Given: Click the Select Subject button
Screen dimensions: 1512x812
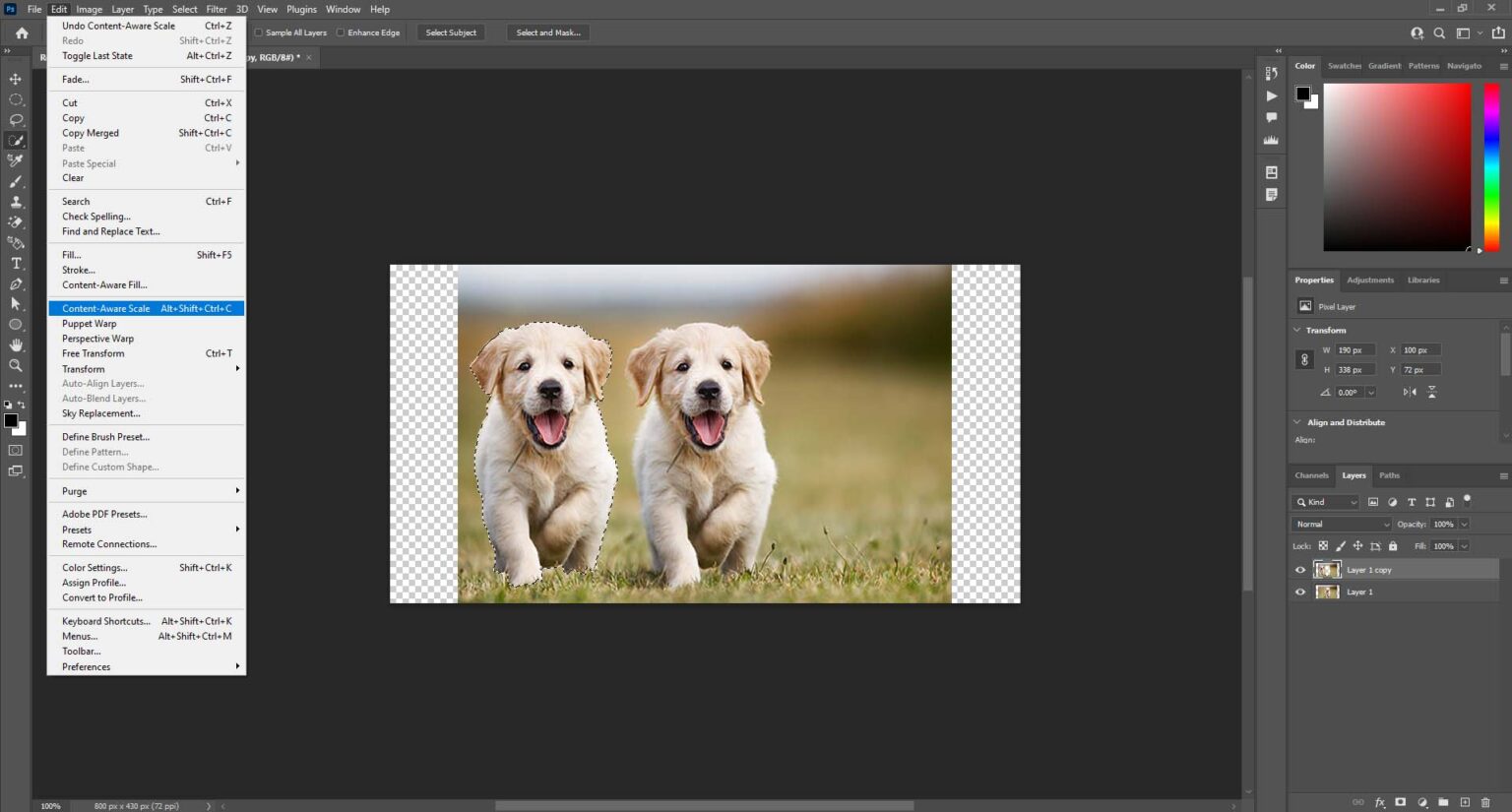Looking at the screenshot, I should click(451, 31).
